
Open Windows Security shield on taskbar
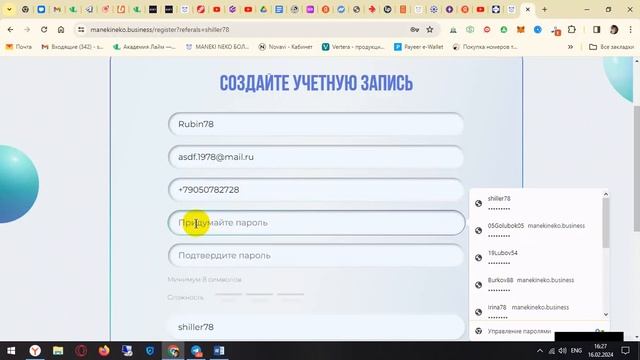point(150,351)
